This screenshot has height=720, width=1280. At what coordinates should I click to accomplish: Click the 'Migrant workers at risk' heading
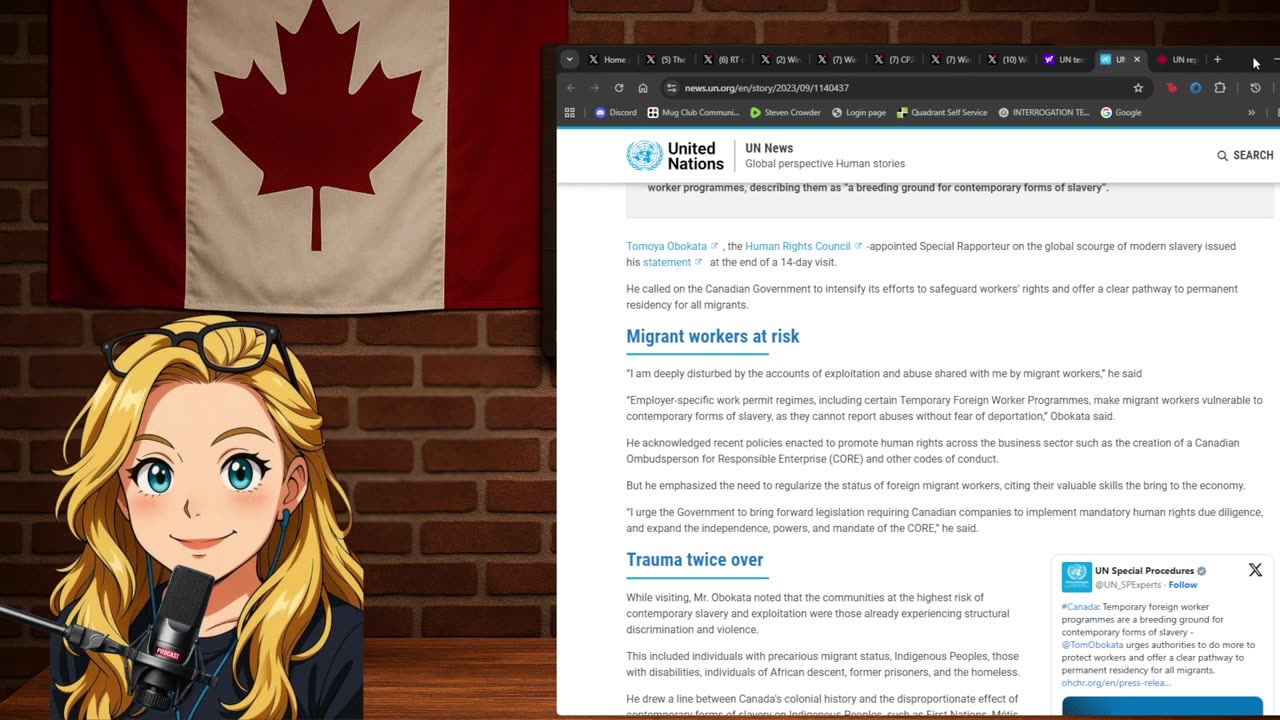coord(713,336)
